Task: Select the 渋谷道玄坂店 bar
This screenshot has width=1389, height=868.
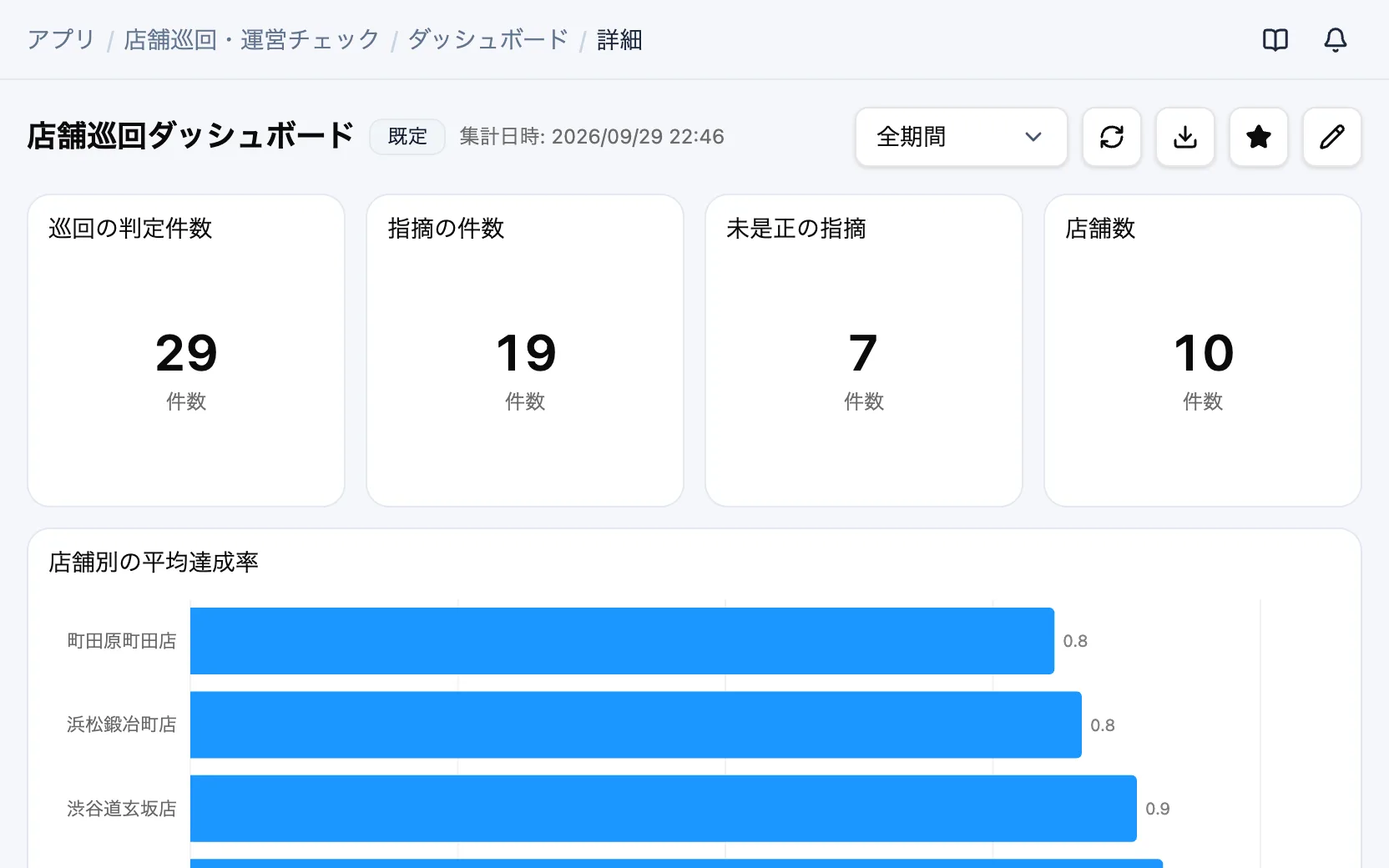Action: (664, 809)
